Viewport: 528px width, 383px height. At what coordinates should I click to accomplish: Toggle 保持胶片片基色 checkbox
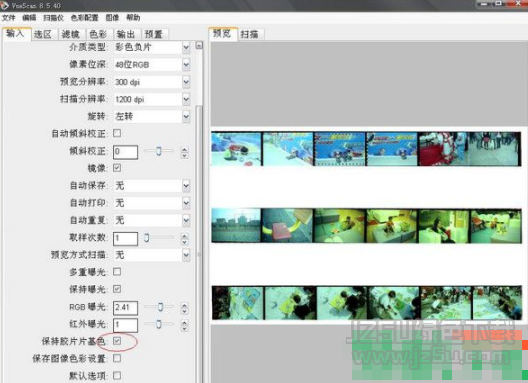pos(117,341)
